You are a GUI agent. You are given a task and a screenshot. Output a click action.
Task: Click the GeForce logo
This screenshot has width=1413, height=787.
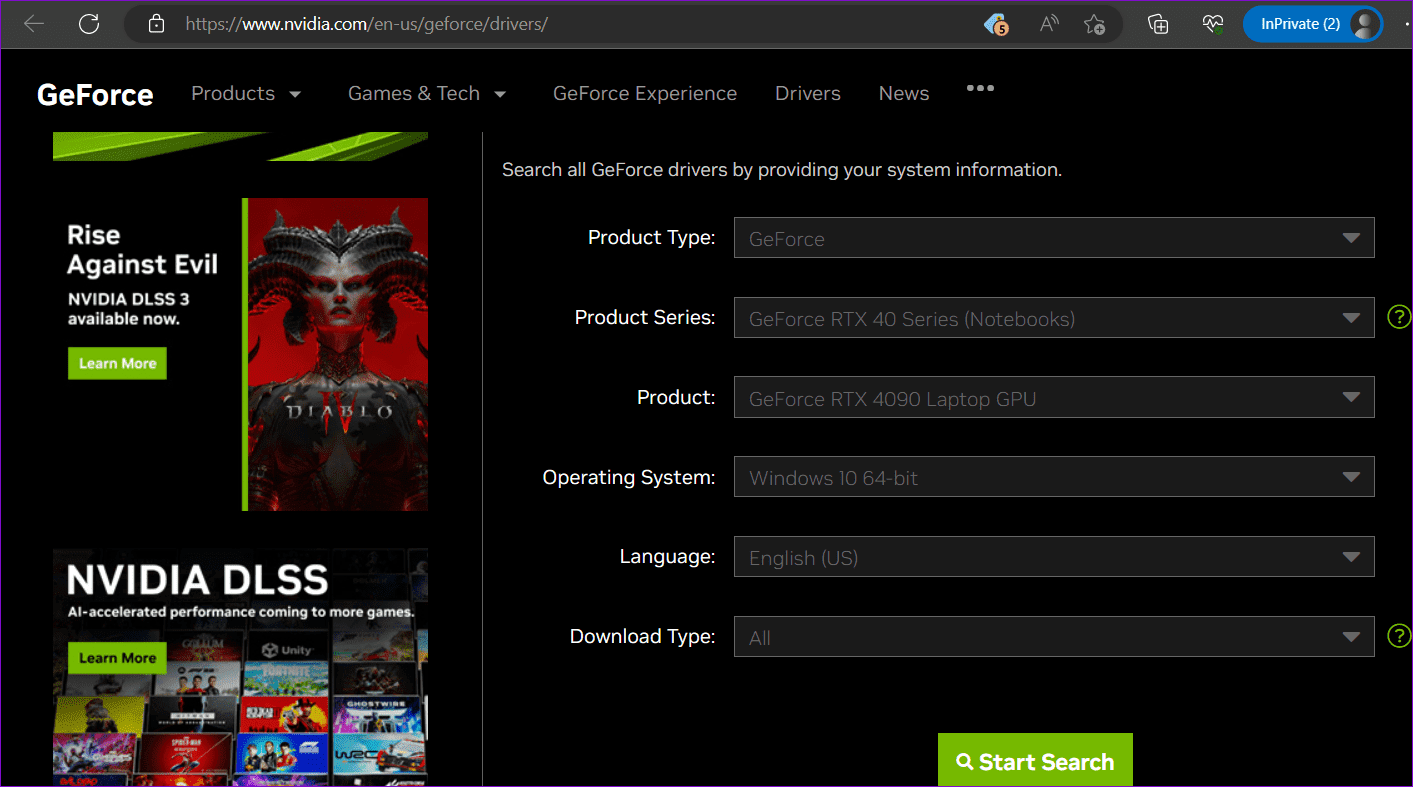pos(95,95)
